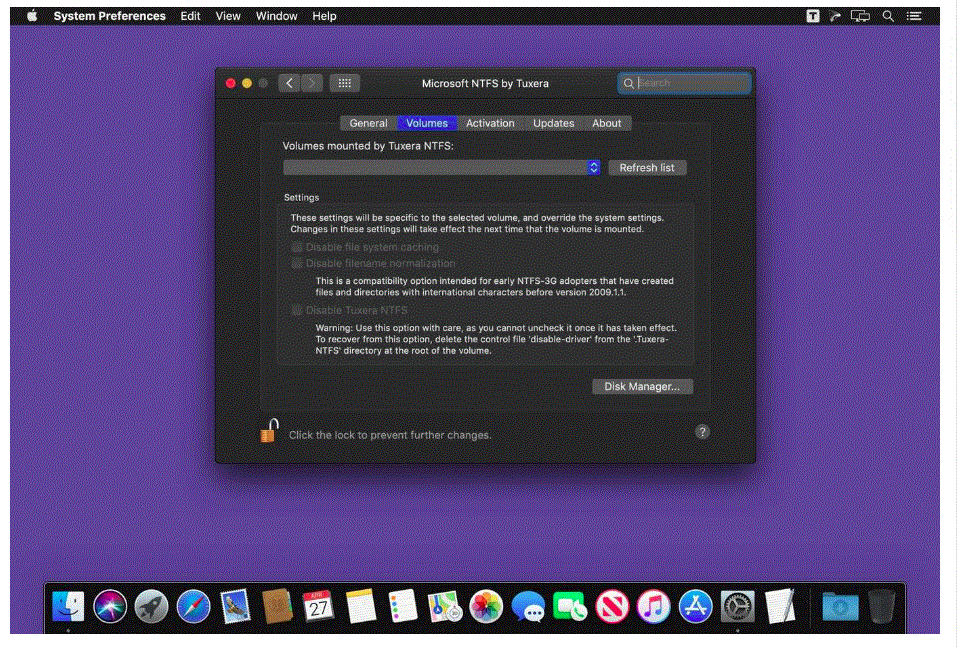Open Calendar icon showing 27
Viewport: 959px width, 648px height.
click(x=319, y=606)
